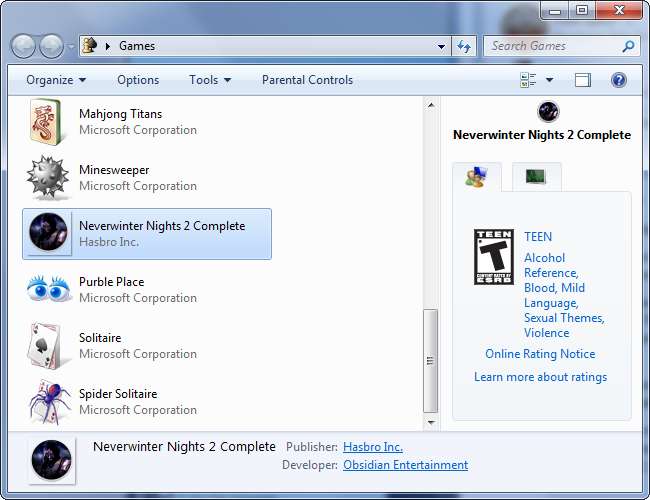Expand the Tools dropdown menu
This screenshot has width=650, height=500.
coord(210,80)
